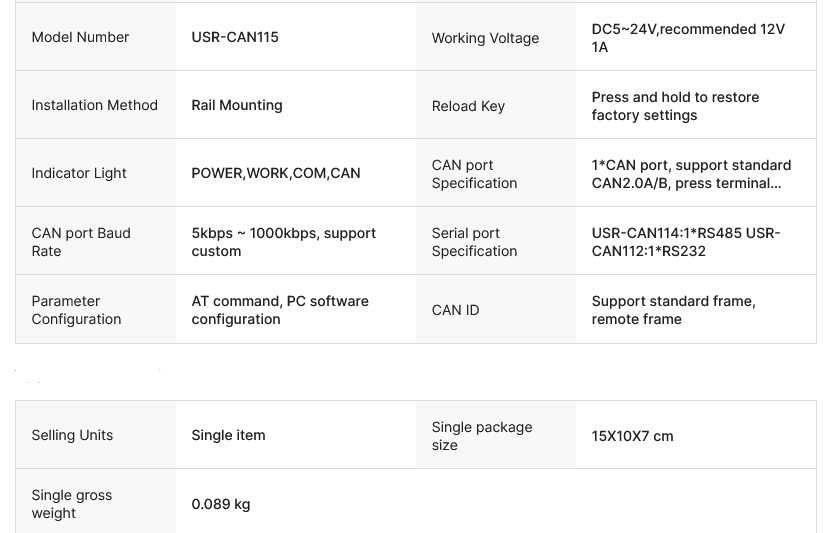Select the Rail Mounting value
Screen dimensions: 826x533
237,105
